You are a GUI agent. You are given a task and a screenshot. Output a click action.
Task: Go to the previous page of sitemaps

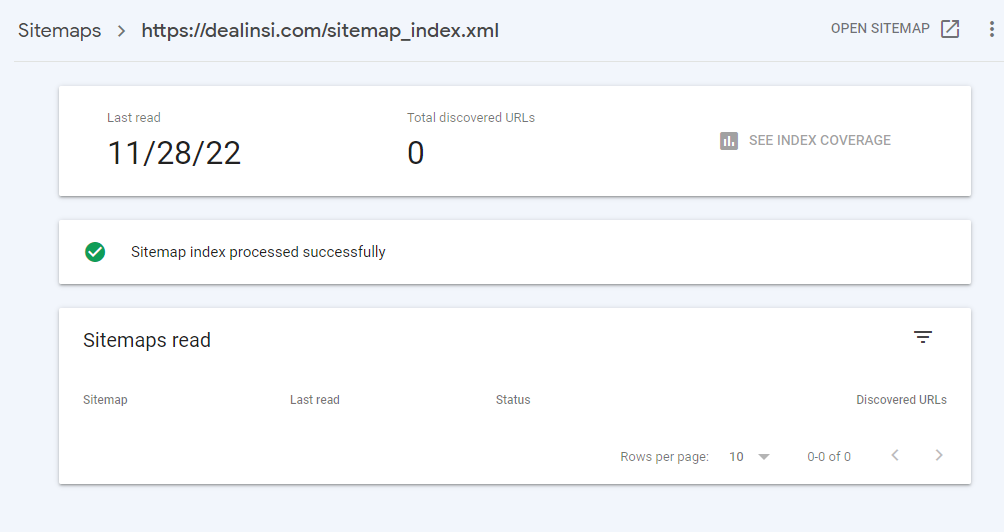pyautogui.click(x=895, y=455)
